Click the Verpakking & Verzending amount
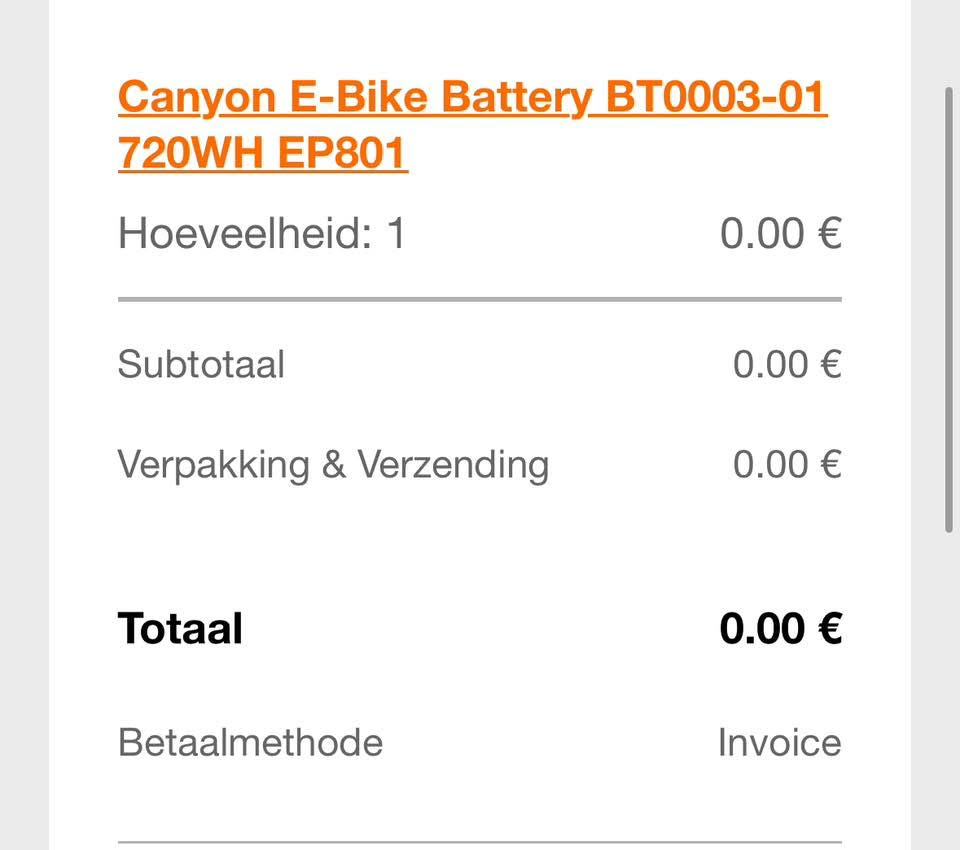The image size is (960, 850). coord(787,464)
